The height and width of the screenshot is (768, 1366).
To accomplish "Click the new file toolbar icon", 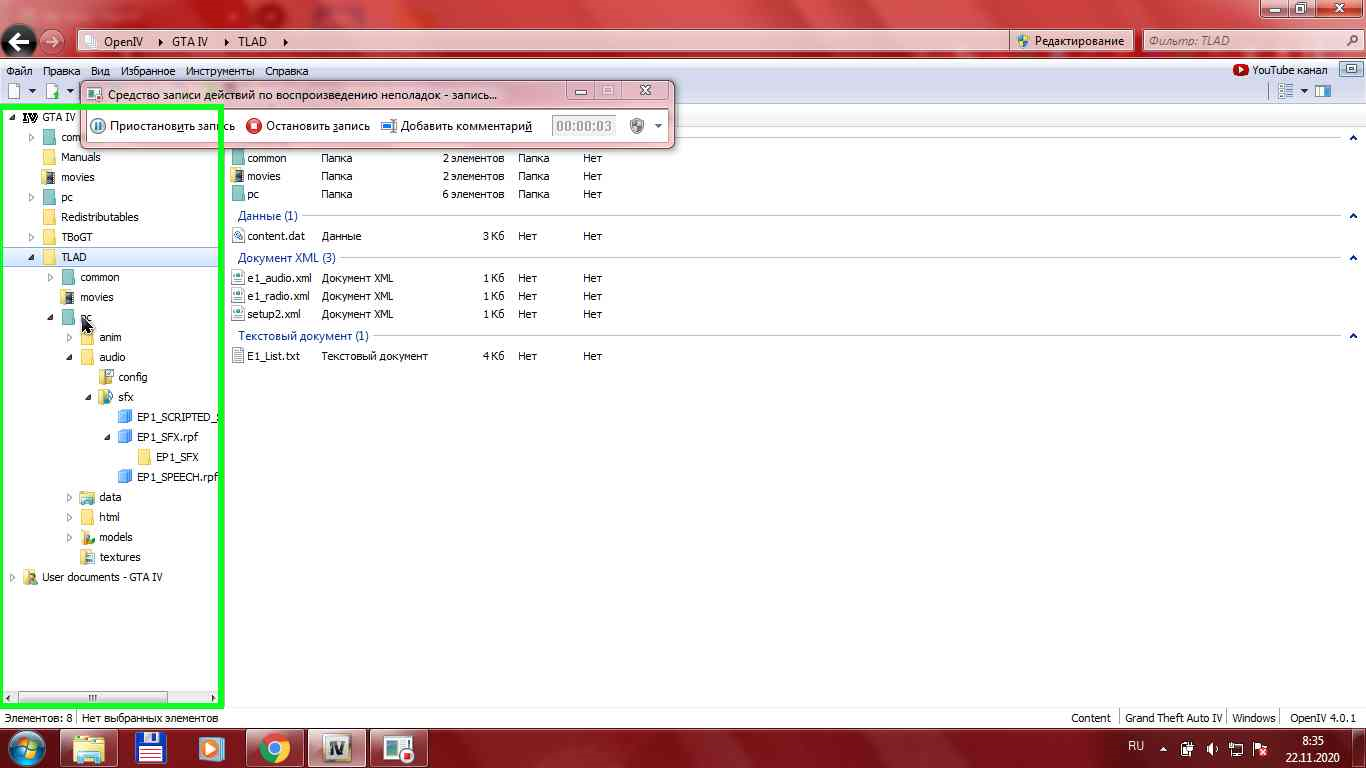I will tap(15, 91).
